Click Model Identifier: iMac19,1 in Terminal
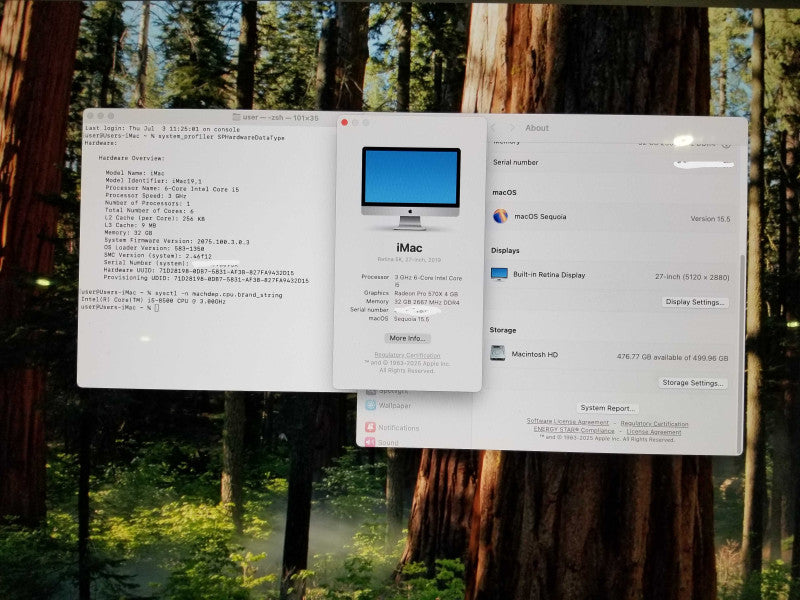Viewport: 800px width, 600px height. [x=154, y=181]
